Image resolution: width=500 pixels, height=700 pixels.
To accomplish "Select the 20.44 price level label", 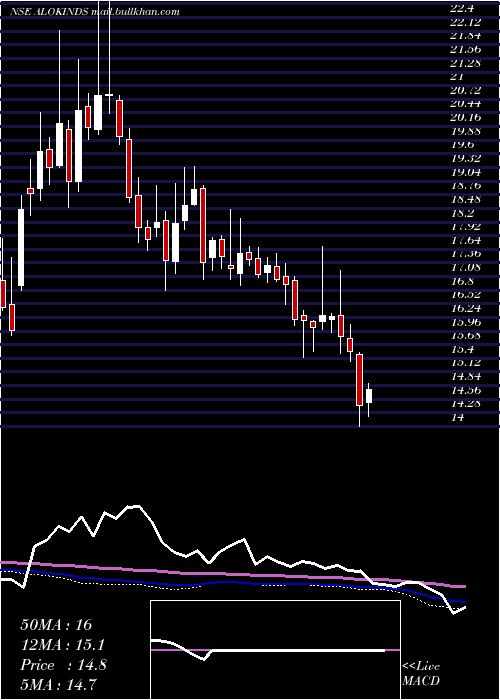I will (465, 104).
